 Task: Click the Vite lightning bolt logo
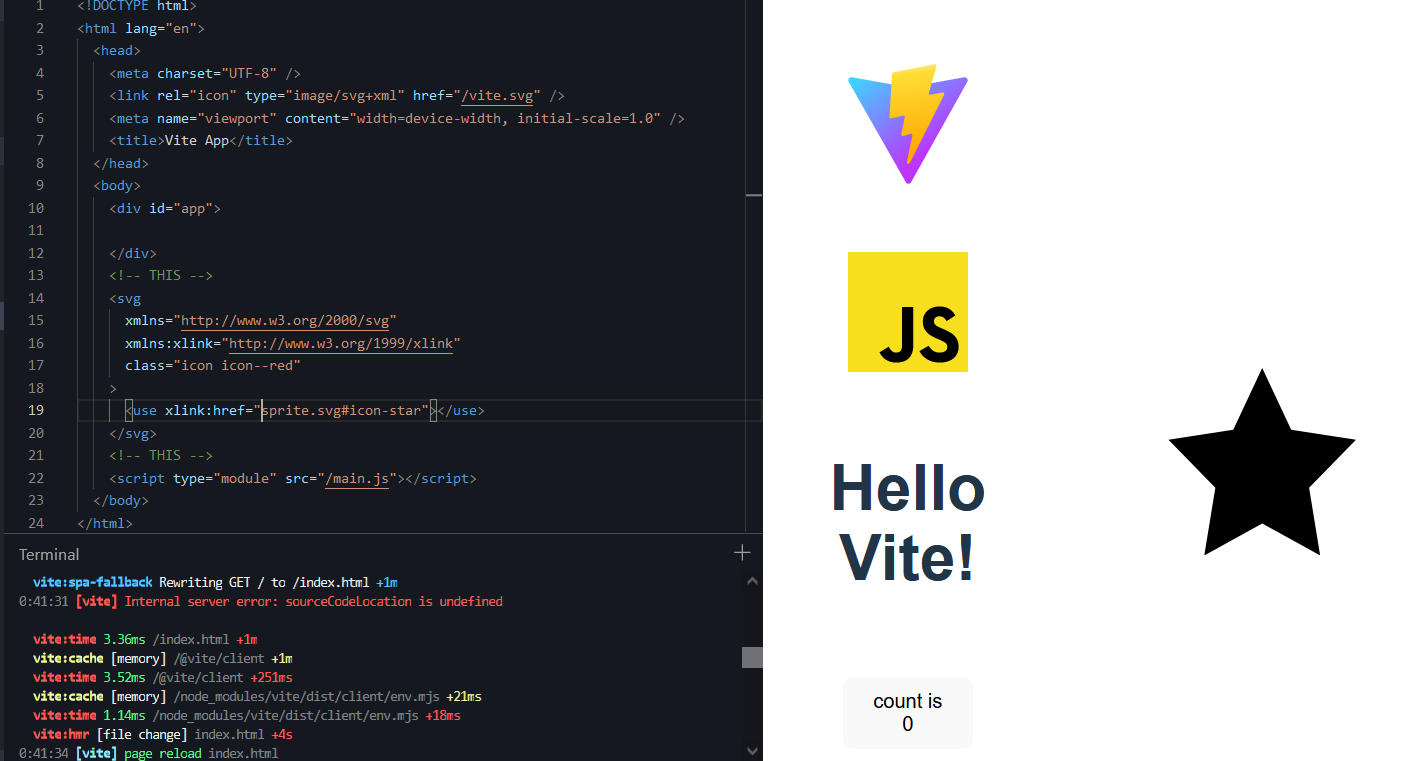click(907, 124)
